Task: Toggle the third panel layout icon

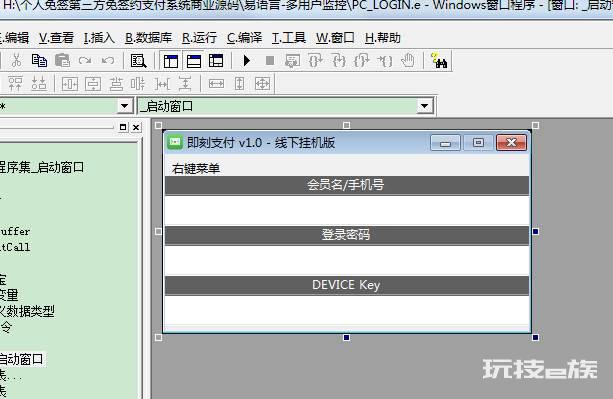Action: click(x=216, y=61)
